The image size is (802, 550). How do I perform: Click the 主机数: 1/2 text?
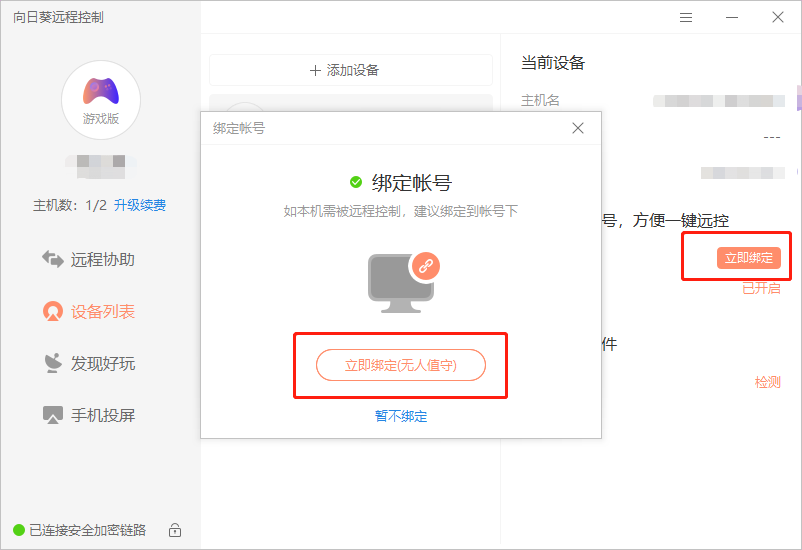coord(70,206)
